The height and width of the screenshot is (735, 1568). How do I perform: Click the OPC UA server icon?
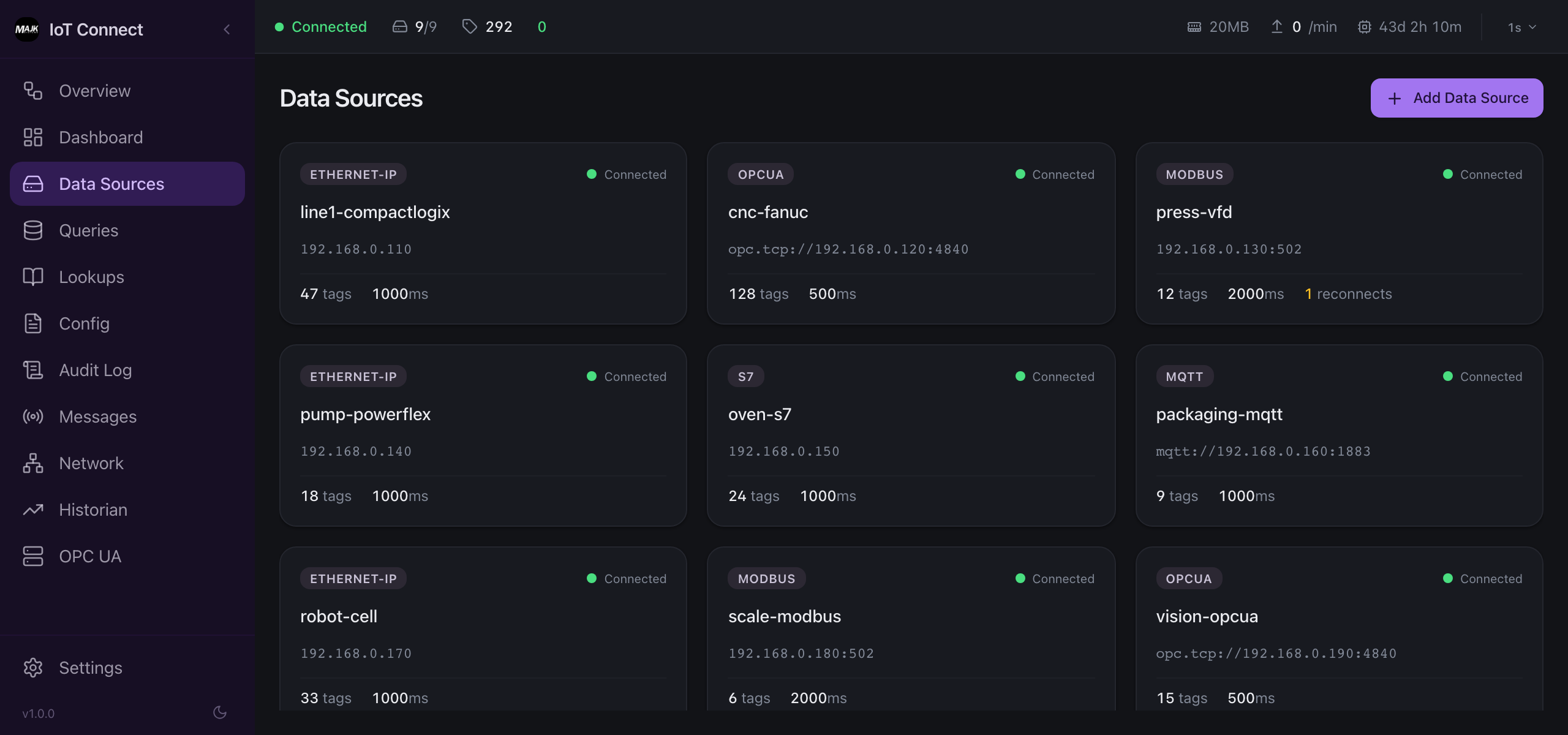32,556
